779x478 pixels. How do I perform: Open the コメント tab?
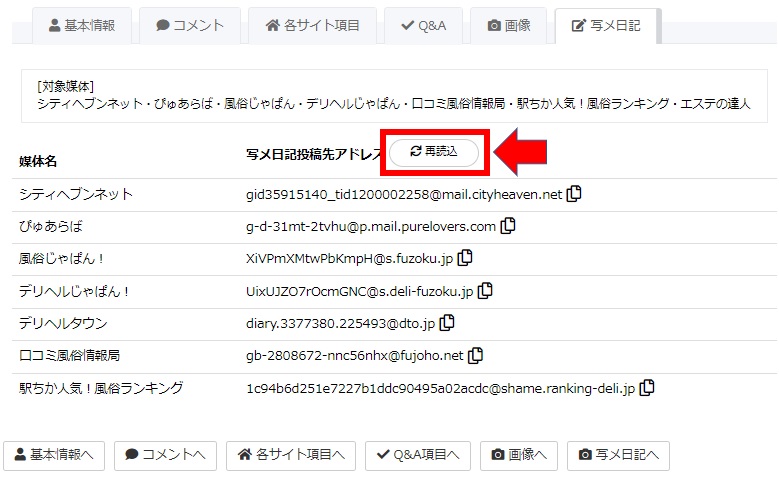click(190, 25)
